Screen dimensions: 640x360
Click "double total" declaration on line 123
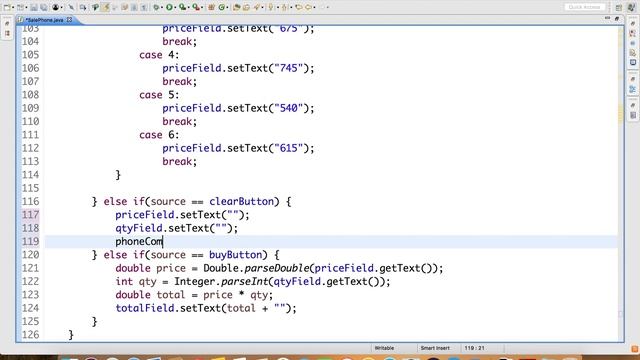pos(151,295)
